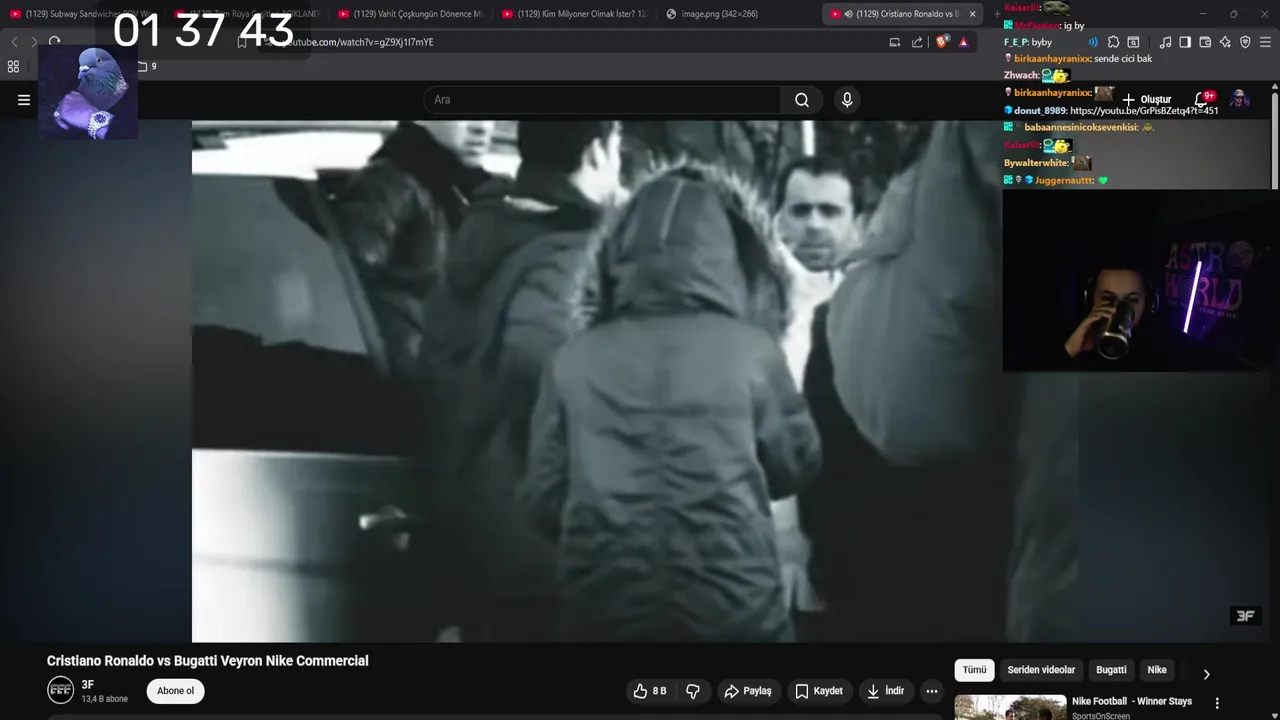Go back to the previous page
The height and width of the screenshot is (720, 1280).
point(14,42)
